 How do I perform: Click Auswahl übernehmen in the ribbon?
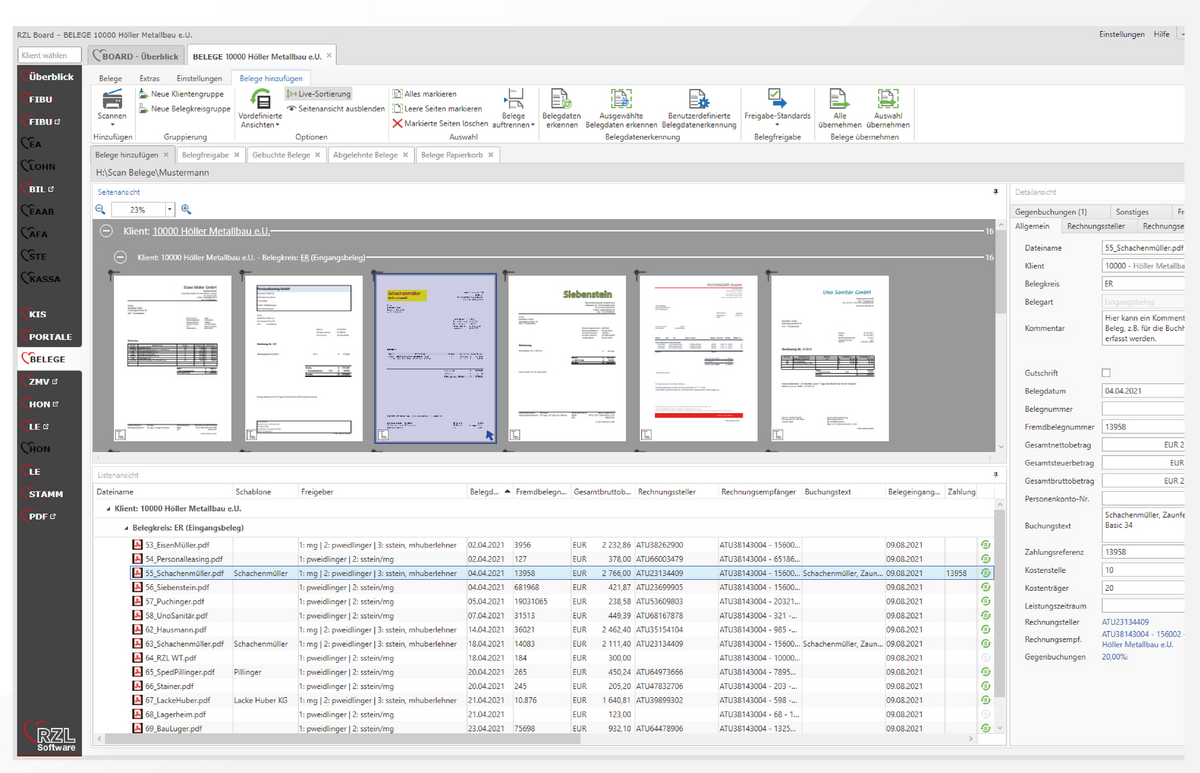pos(890,108)
